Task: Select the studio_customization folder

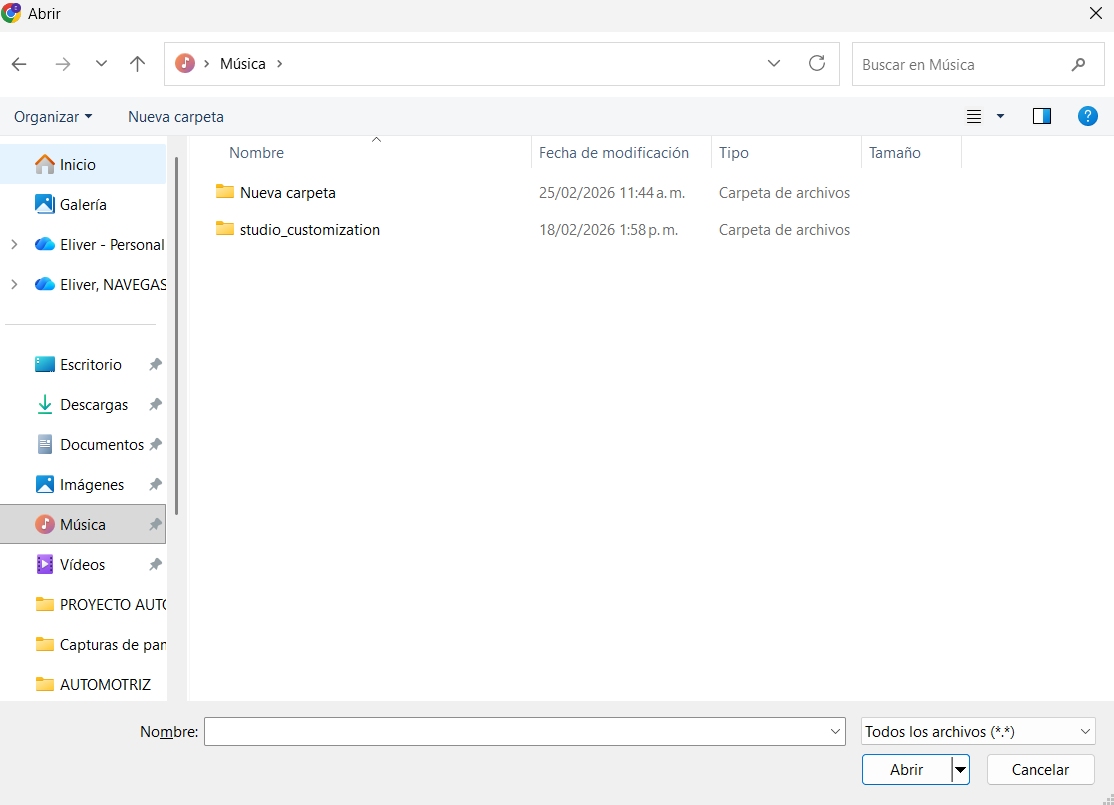Action: (x=309, y=230)
